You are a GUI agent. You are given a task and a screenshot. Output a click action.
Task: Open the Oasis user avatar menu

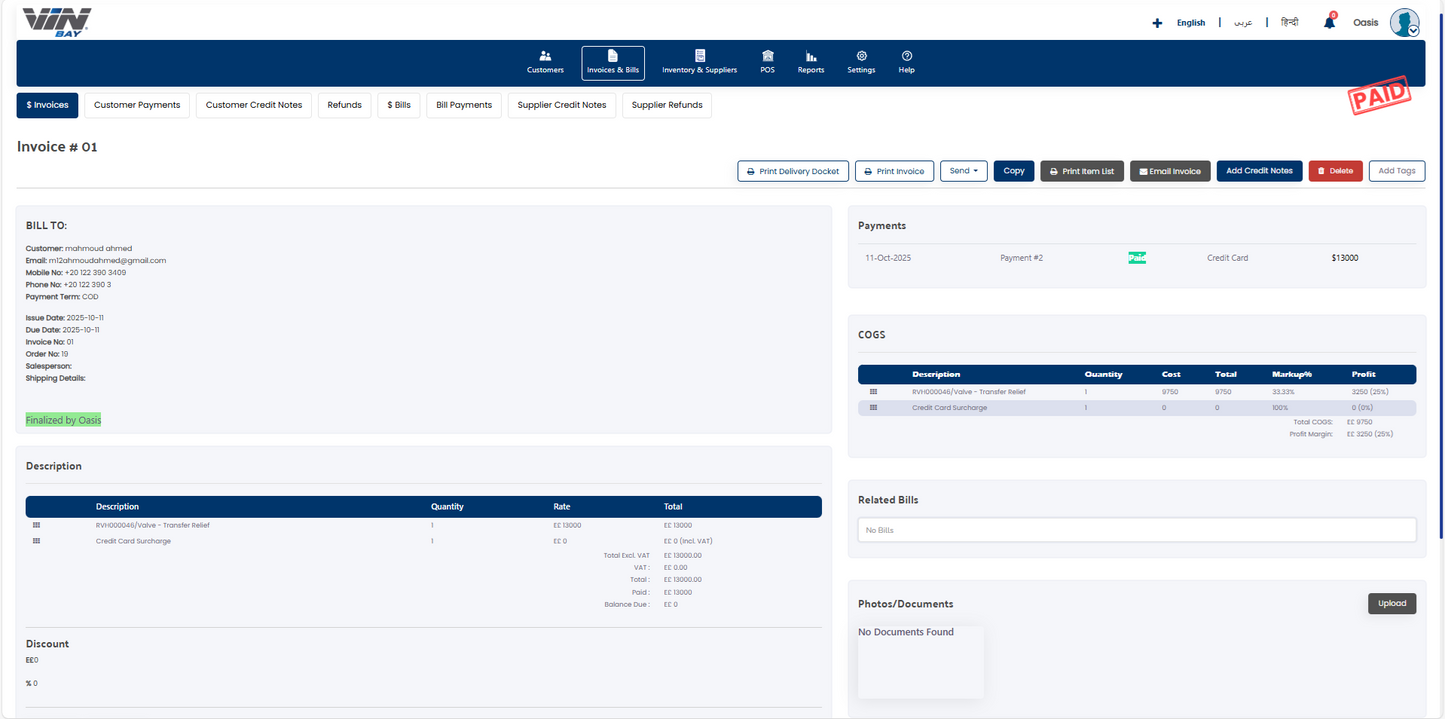(1404, 23)
